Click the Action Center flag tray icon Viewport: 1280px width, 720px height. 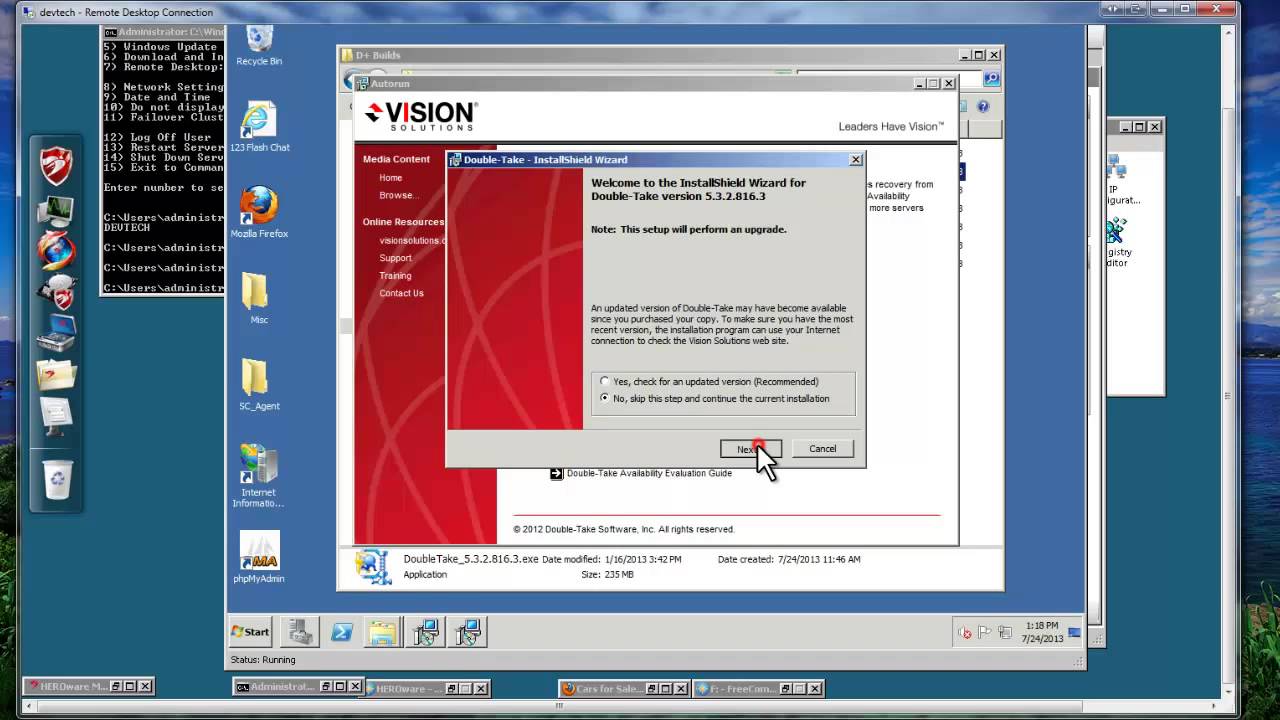point(984,633)
